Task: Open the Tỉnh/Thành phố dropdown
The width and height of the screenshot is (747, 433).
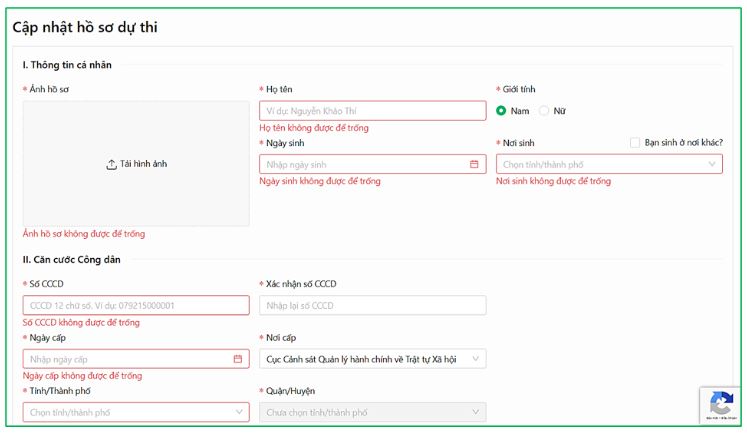Action: tap(136, 413)
